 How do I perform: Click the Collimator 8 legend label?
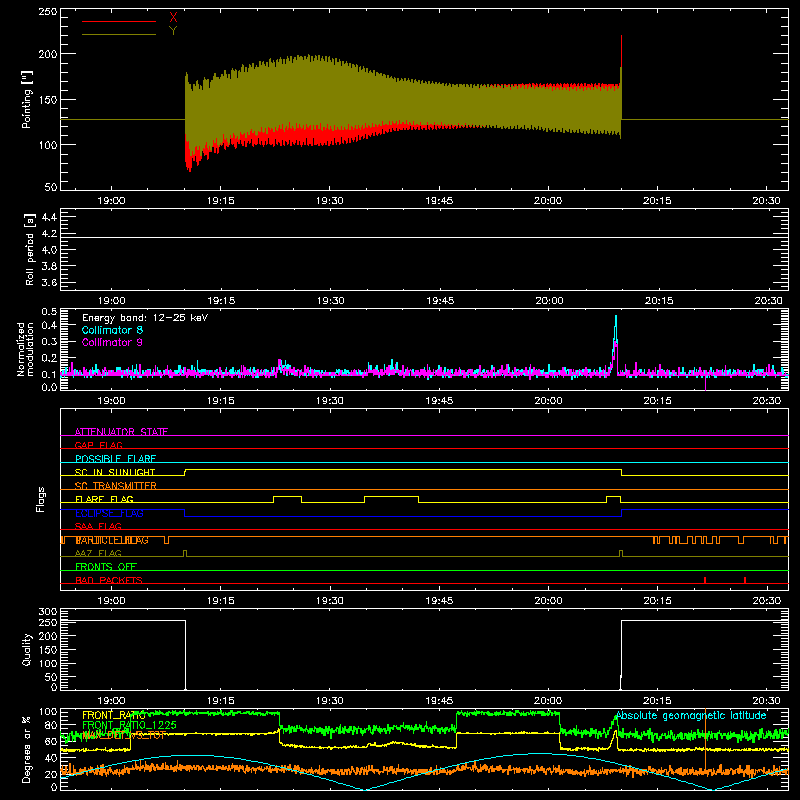point(112,330)
